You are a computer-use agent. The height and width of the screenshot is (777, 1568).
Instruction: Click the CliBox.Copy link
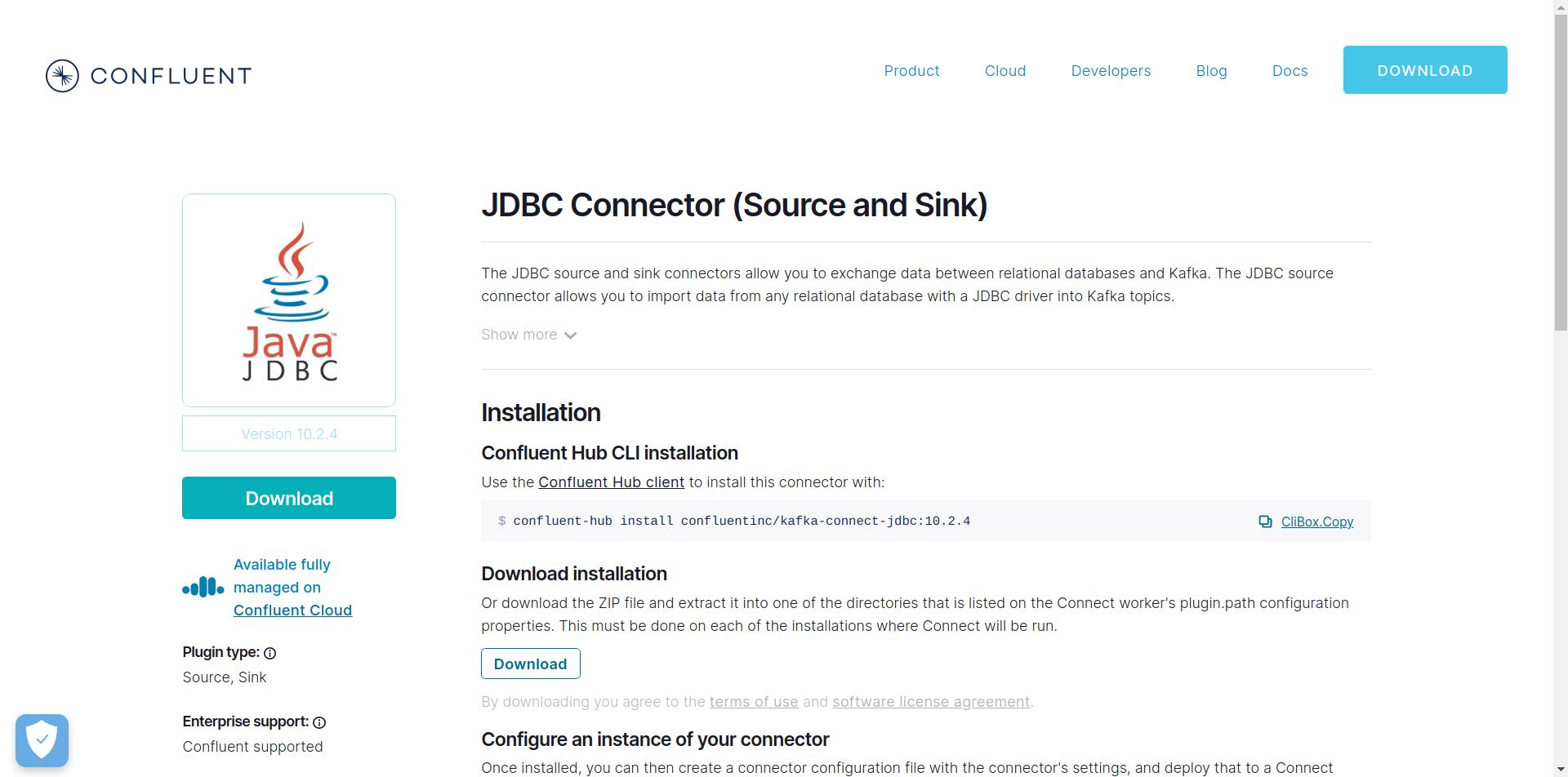coord(1317,522)
